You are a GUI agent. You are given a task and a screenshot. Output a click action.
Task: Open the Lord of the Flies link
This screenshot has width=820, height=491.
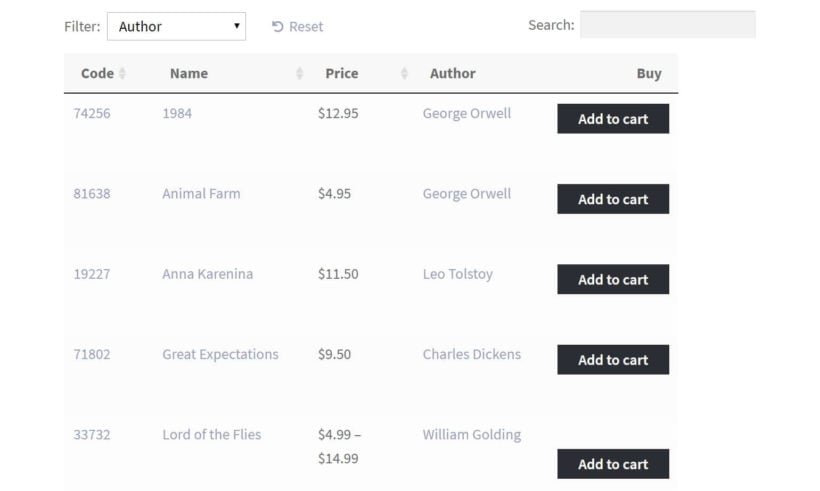click(x=211, y=435)
